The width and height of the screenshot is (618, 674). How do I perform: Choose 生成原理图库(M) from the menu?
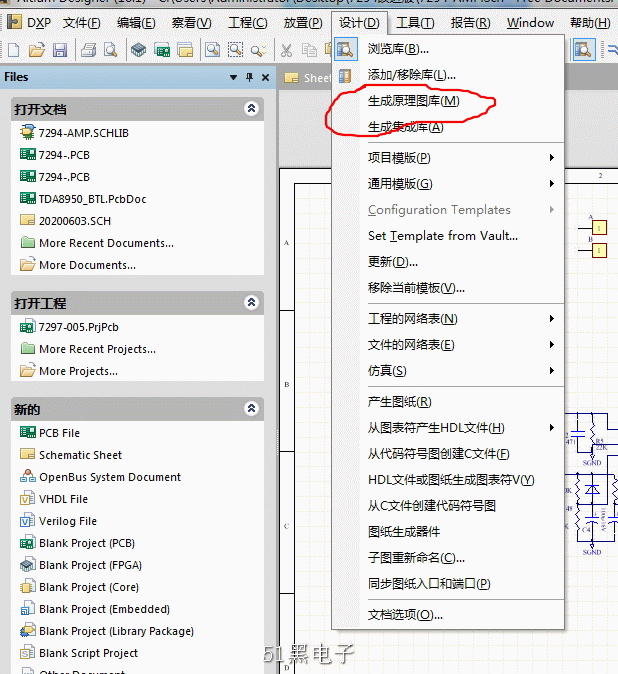(448, 101)
